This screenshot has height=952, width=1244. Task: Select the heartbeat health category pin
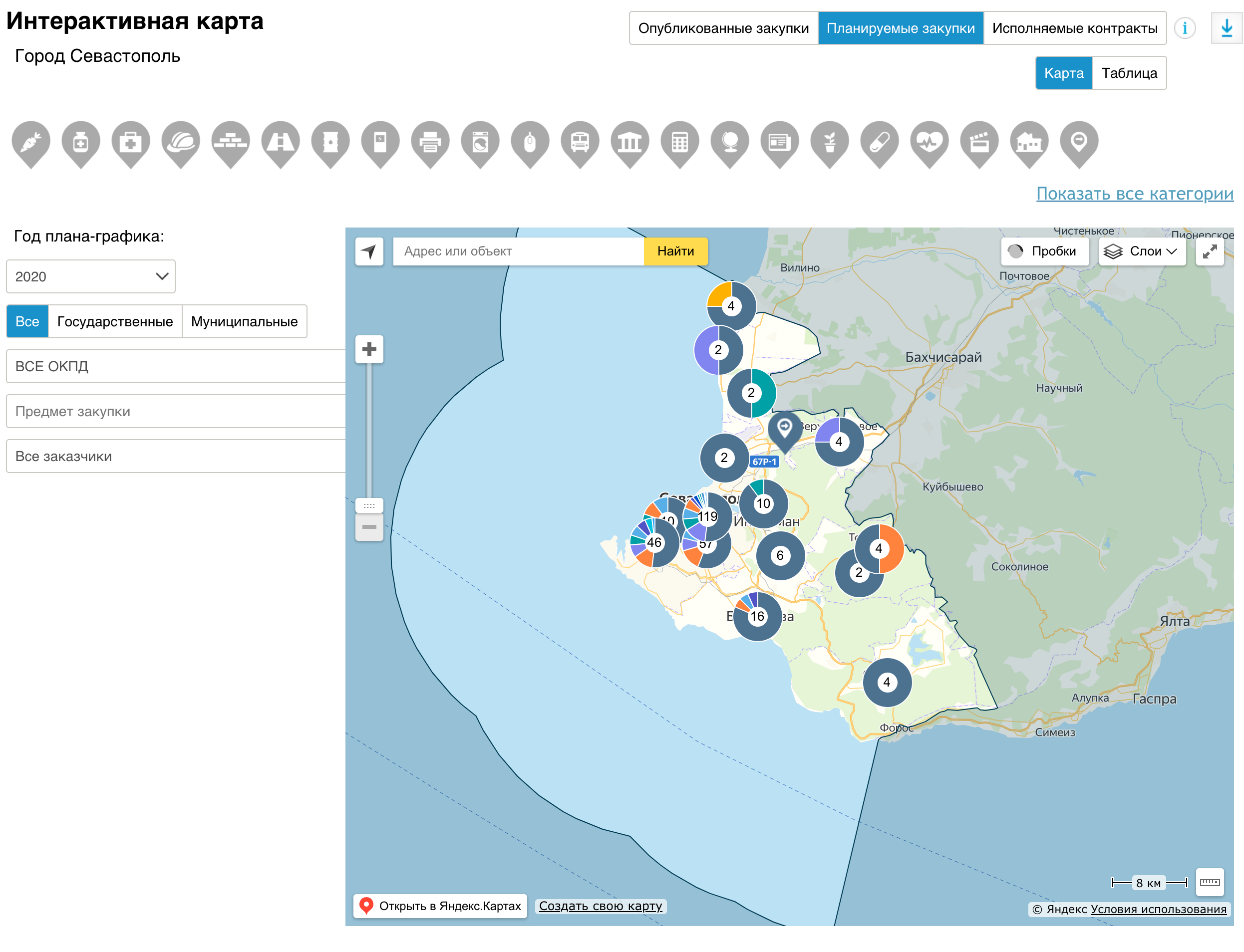click(929, 142)
